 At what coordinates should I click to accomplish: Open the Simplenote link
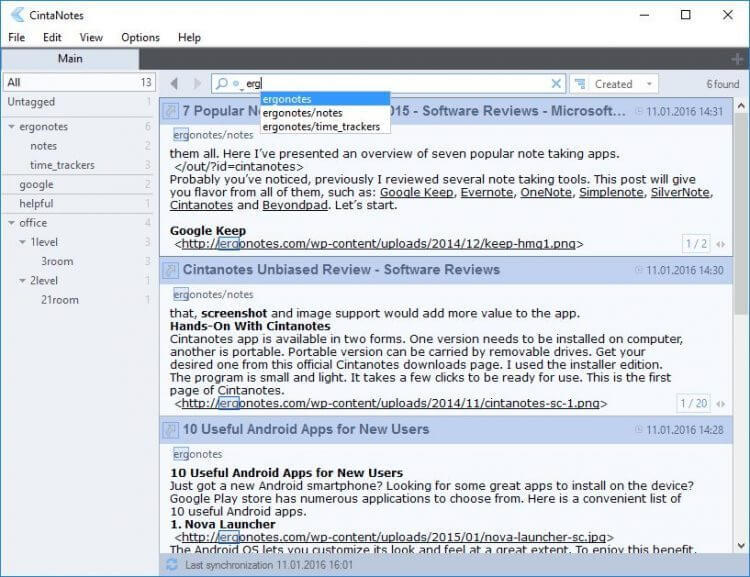611,192
